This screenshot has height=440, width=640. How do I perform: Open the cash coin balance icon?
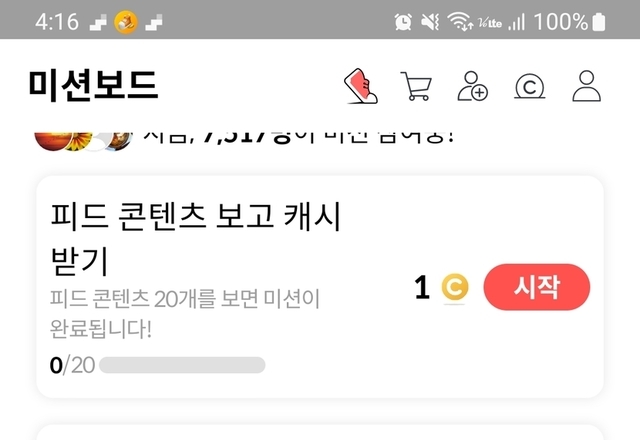pos(529,86)
